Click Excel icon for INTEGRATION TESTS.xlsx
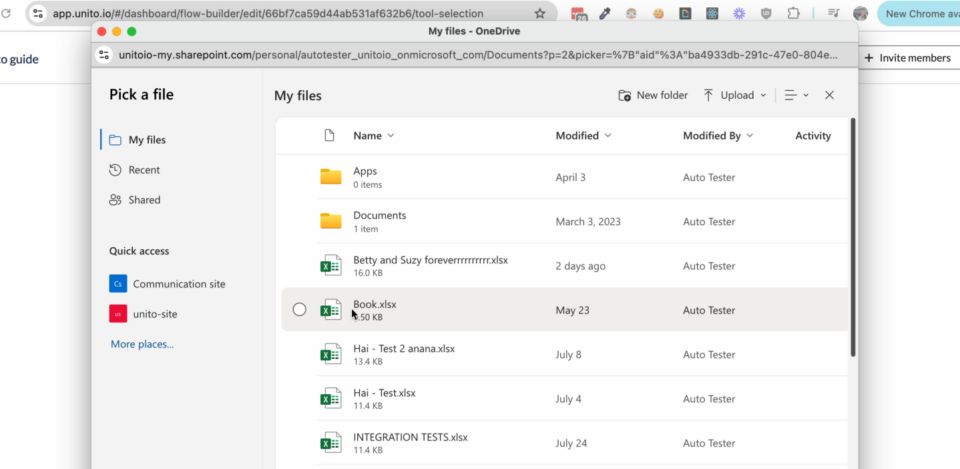Viewport: 960px width, 469px height. pyautogui.click(x=331, y=443)
